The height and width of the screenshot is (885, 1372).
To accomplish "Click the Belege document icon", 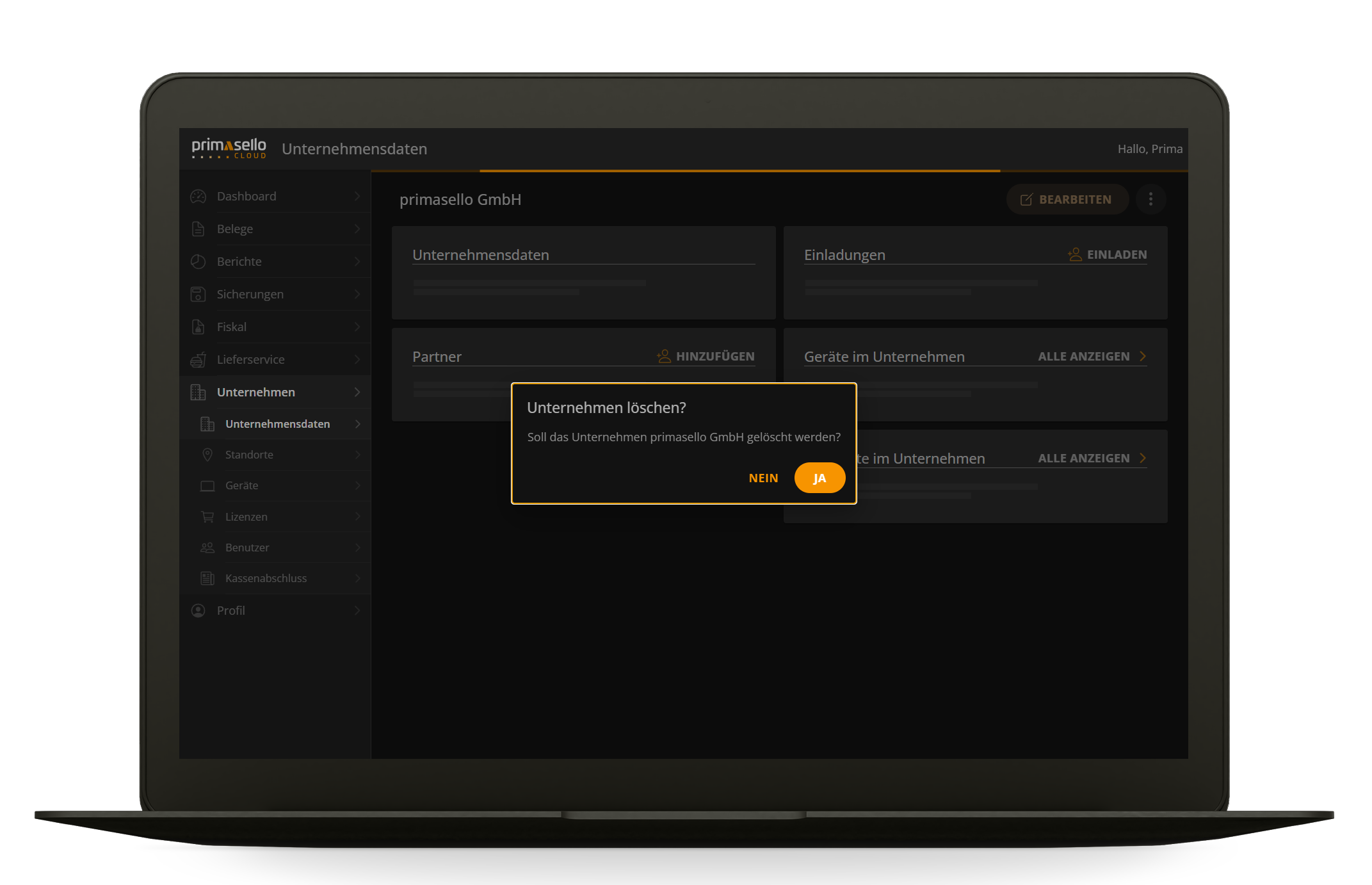I will (198, 229).
